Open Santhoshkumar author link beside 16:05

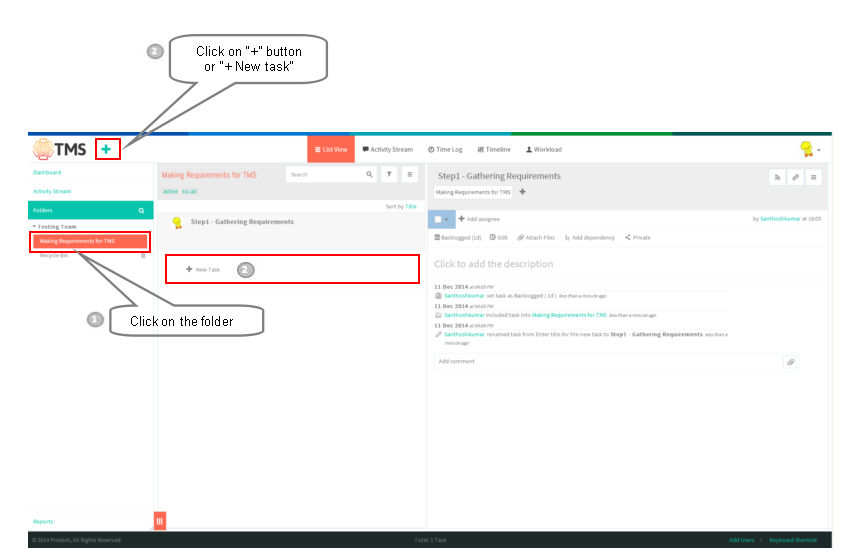780,219
